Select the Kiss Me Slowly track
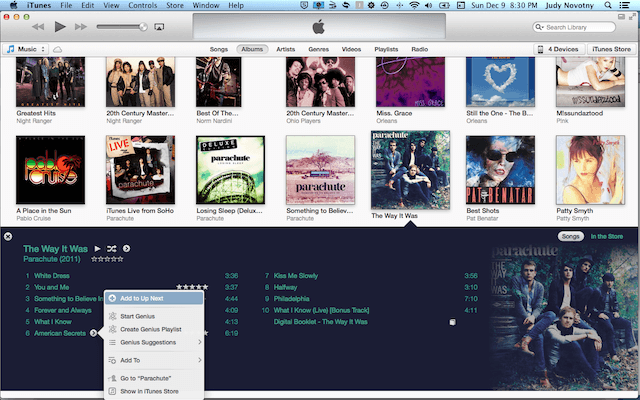 click(296, 276)
